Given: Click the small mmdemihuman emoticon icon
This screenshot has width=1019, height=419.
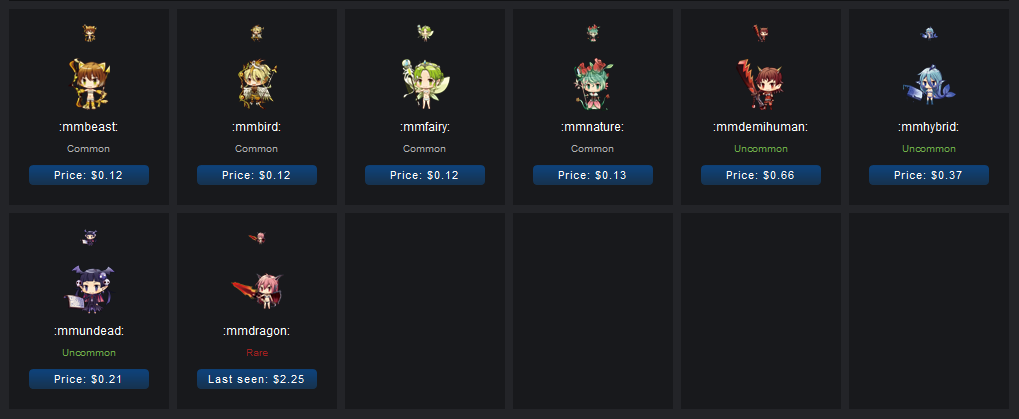Looking at the screenshot, I should click(760, 32).
